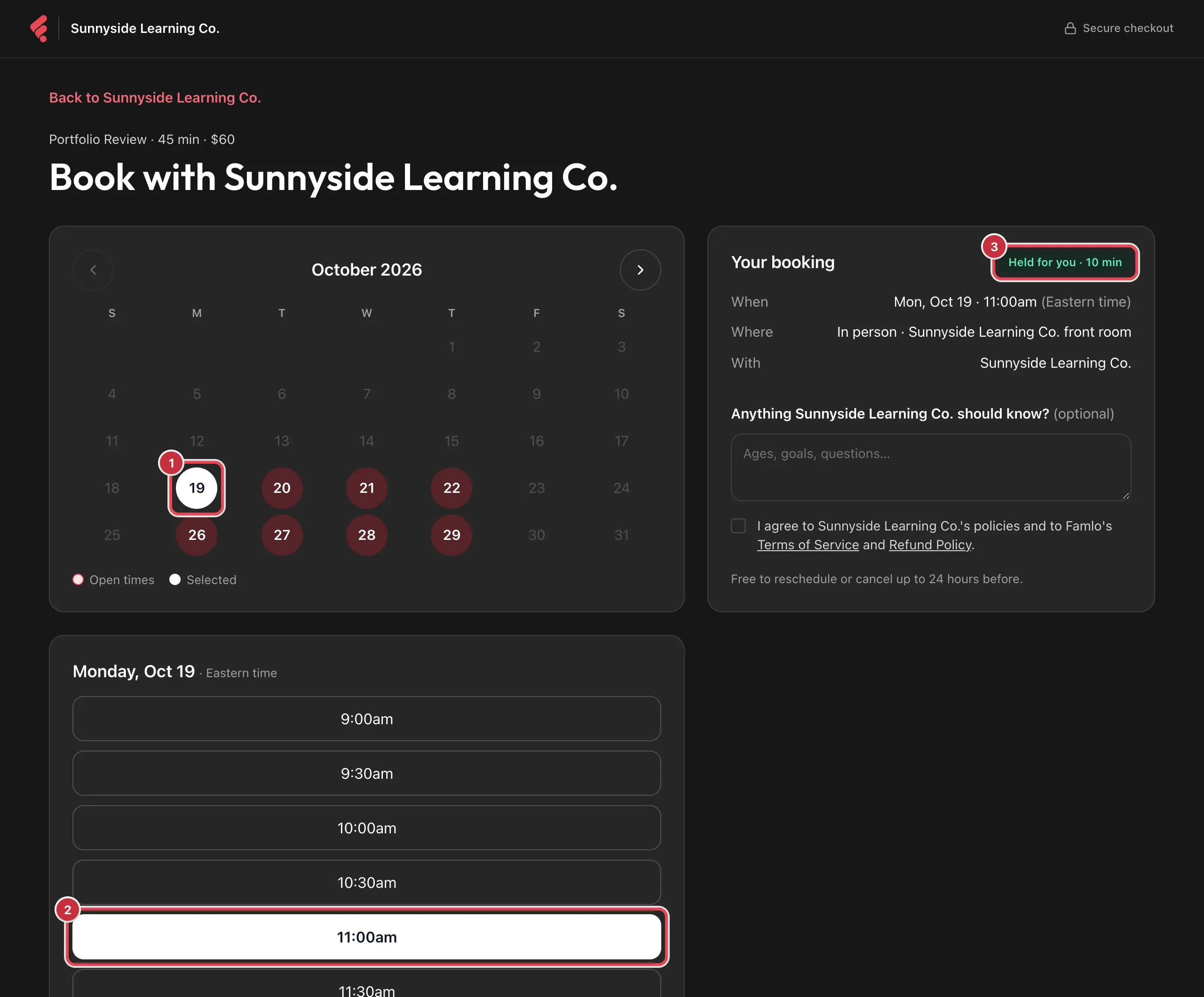1204x997 pixels.
Task: Choose the 9:30am time slot
Action: 366,774
